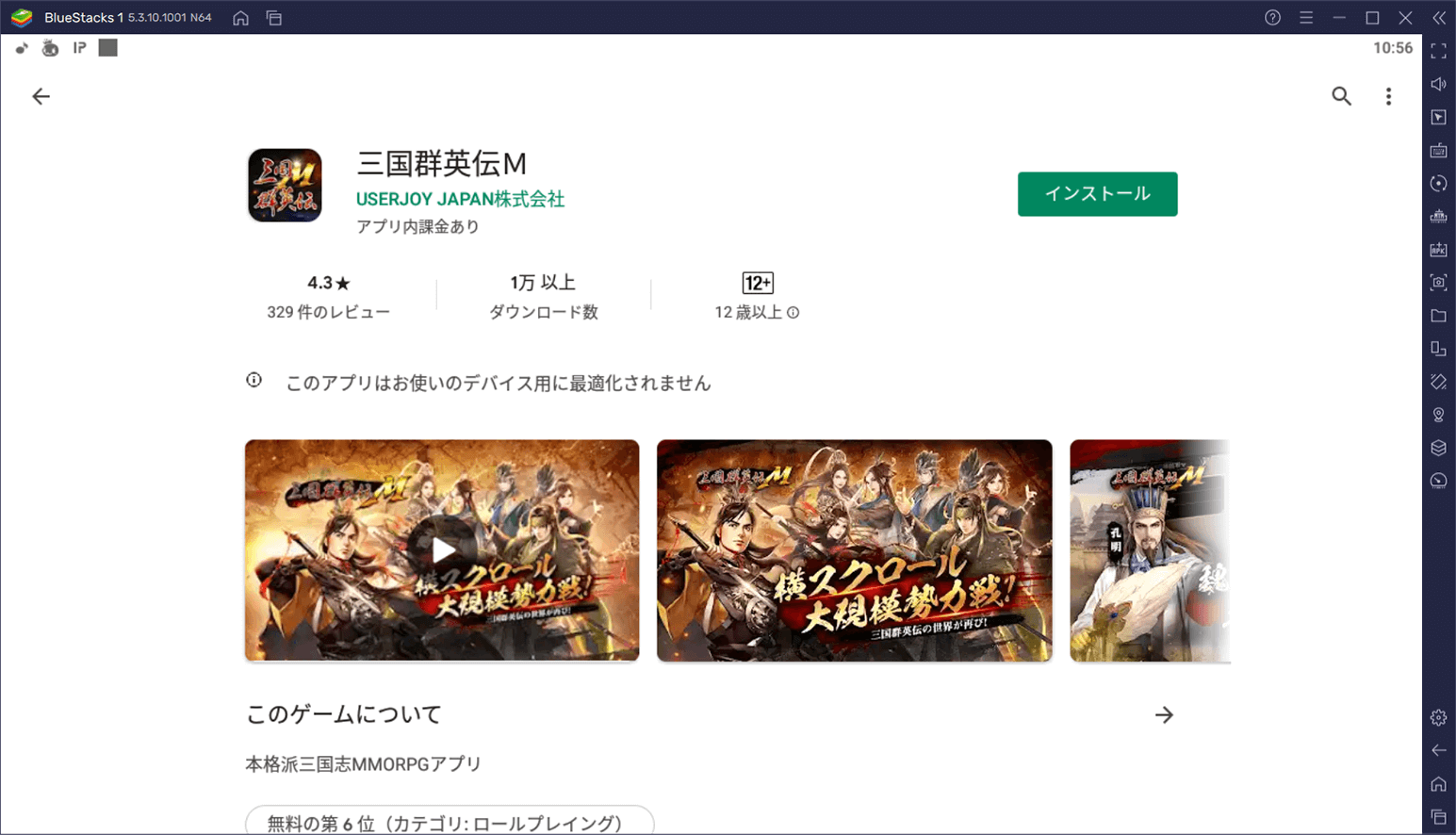Click the 三国群英伝M app icon
The width and height of the screenshot is (1456, 835).
coord(285,185)
